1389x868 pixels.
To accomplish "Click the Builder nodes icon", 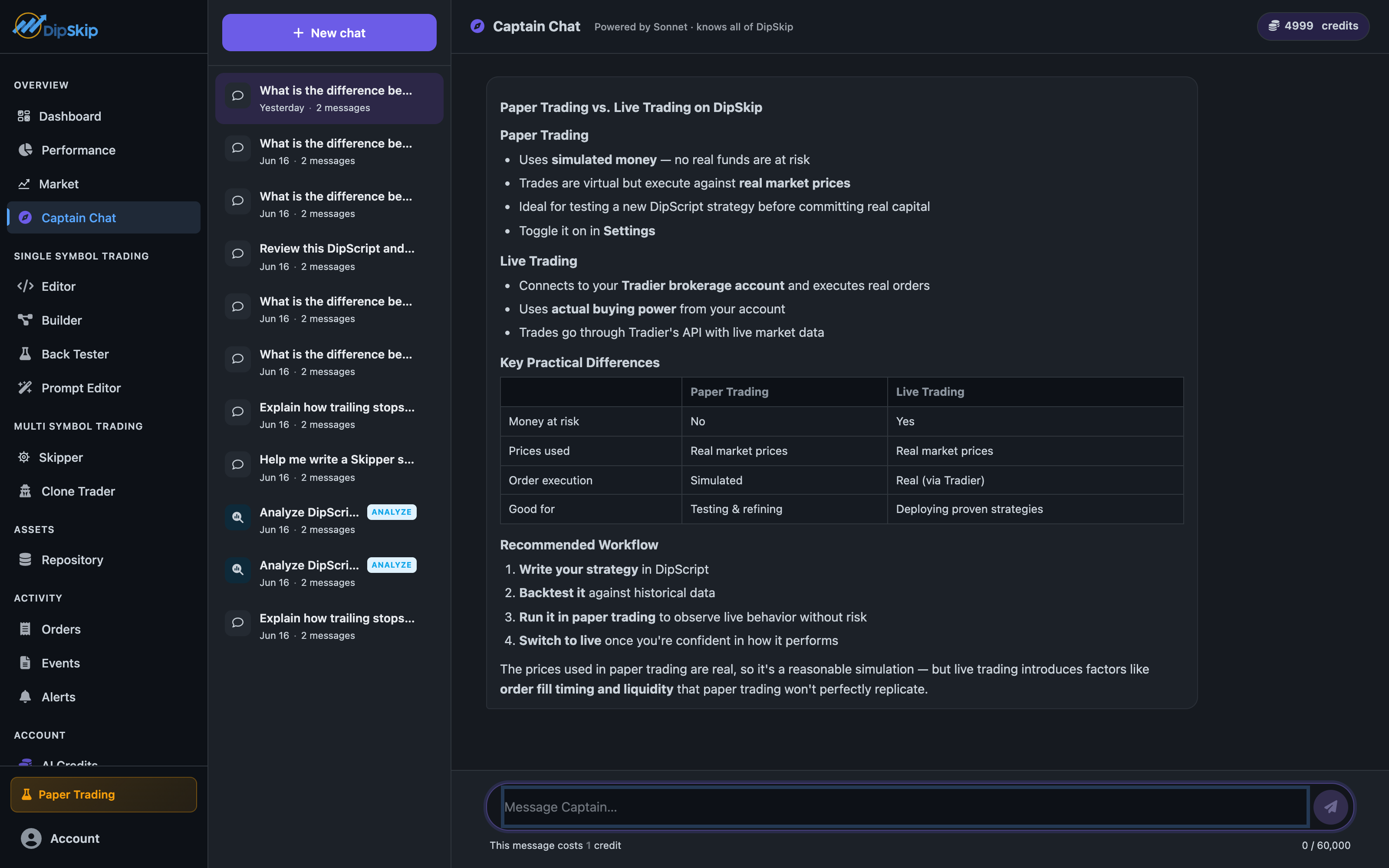I will [25, 320].
